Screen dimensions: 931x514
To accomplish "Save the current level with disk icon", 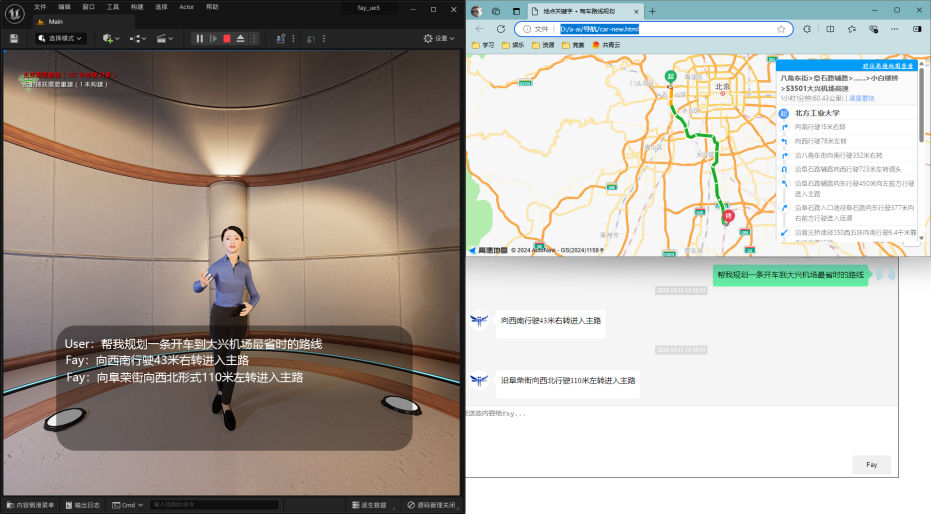I will tap(14, 38).
